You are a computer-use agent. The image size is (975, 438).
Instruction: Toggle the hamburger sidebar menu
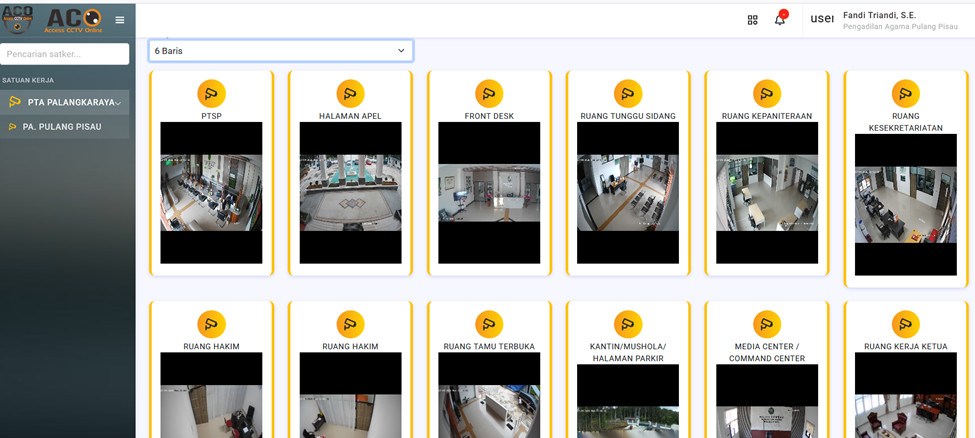[x=120, y=20]
